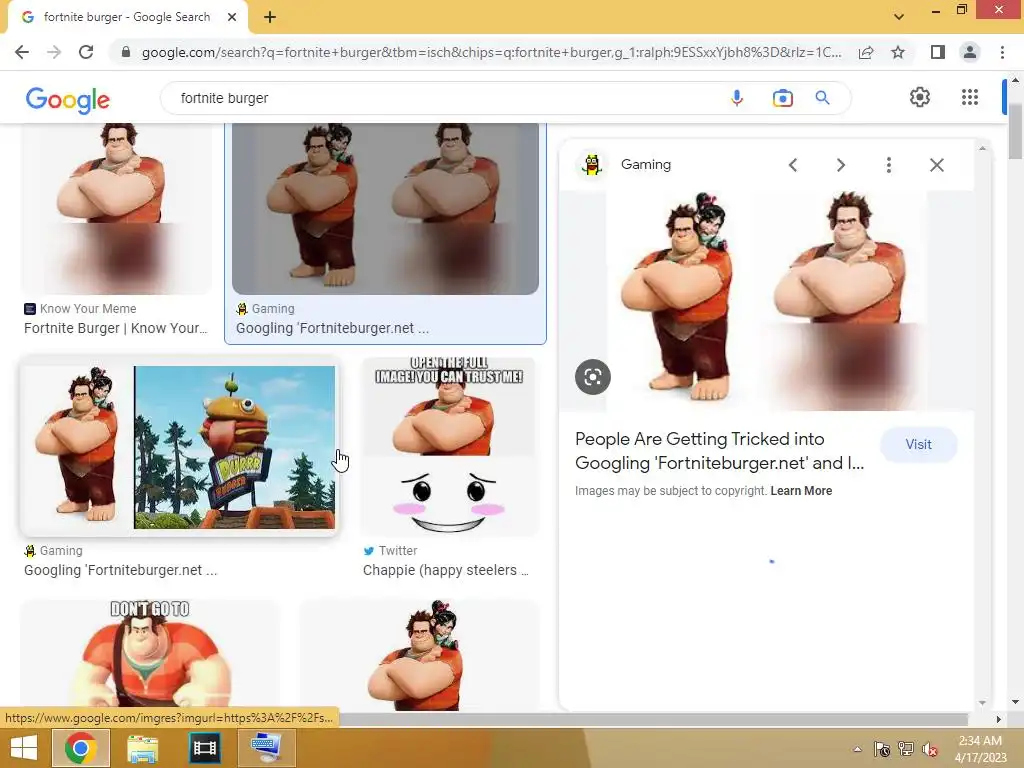Image resolution: width=1024 pixels, height=768 pixels.
Task: Open the Windows Start menu
Action: pos(24,748)
